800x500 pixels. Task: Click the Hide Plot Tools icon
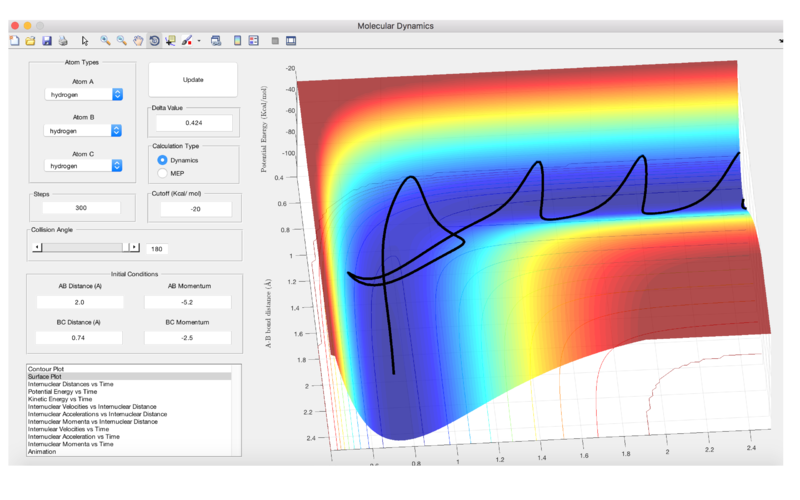[x=275, y=41]
